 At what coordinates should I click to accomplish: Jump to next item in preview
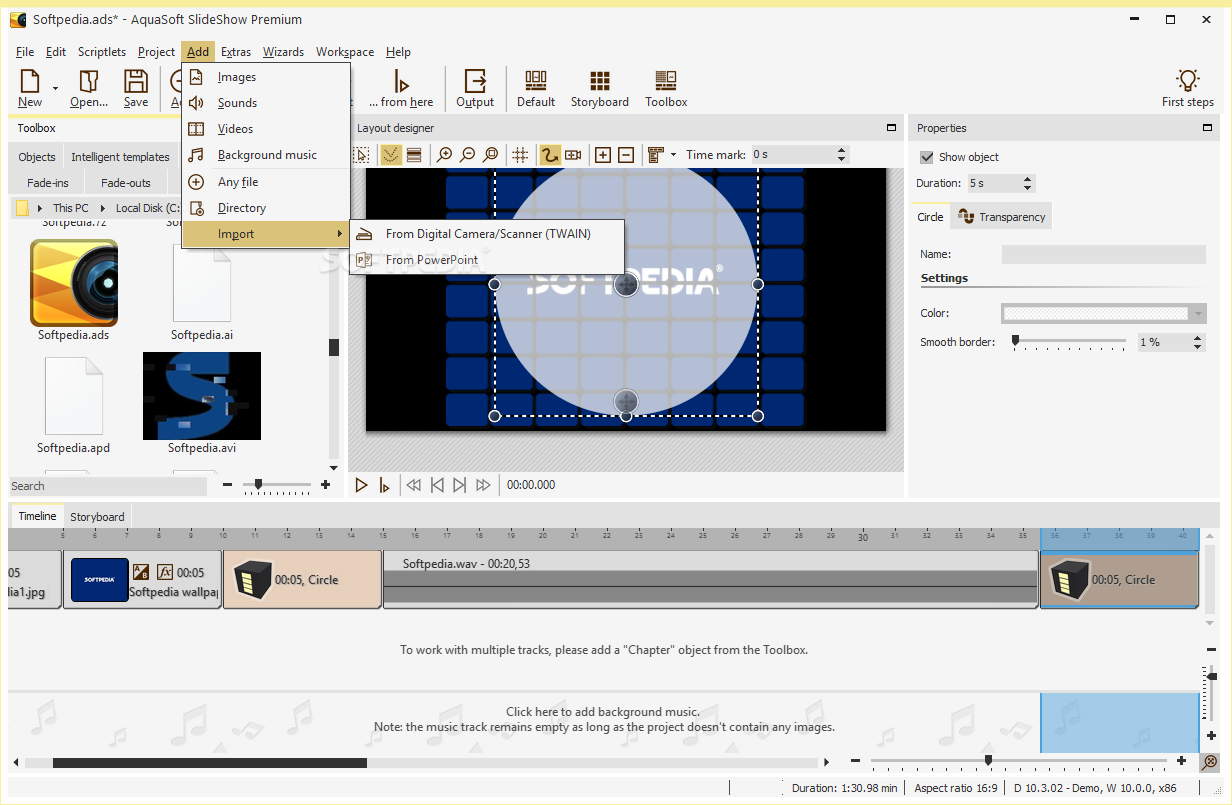point(459,485)
